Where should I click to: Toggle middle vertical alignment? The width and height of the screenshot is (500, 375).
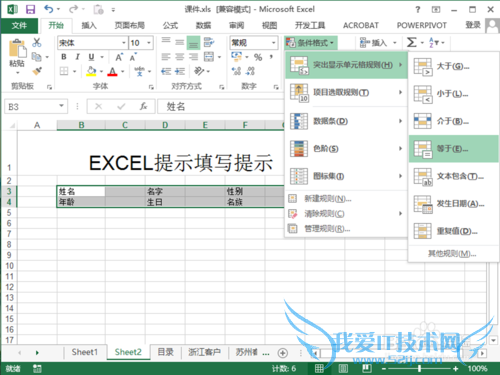tap(180, 43)
